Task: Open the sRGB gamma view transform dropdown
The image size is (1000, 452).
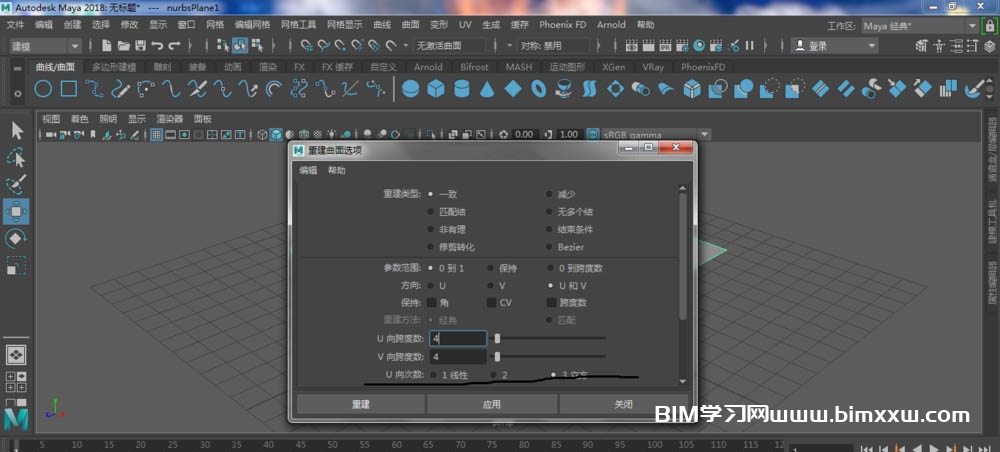Action: click(x=705, y=134)
